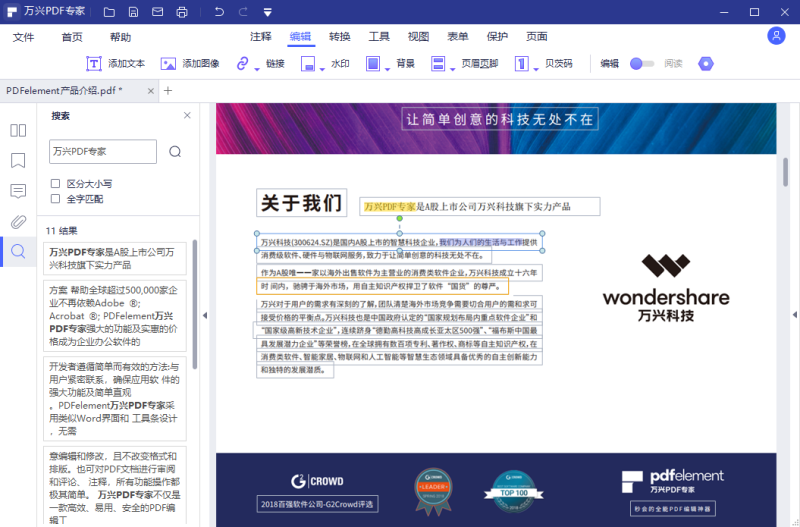Open the 文件 menu
This screenshot has height=527, width=800.
tap(23, 37)
